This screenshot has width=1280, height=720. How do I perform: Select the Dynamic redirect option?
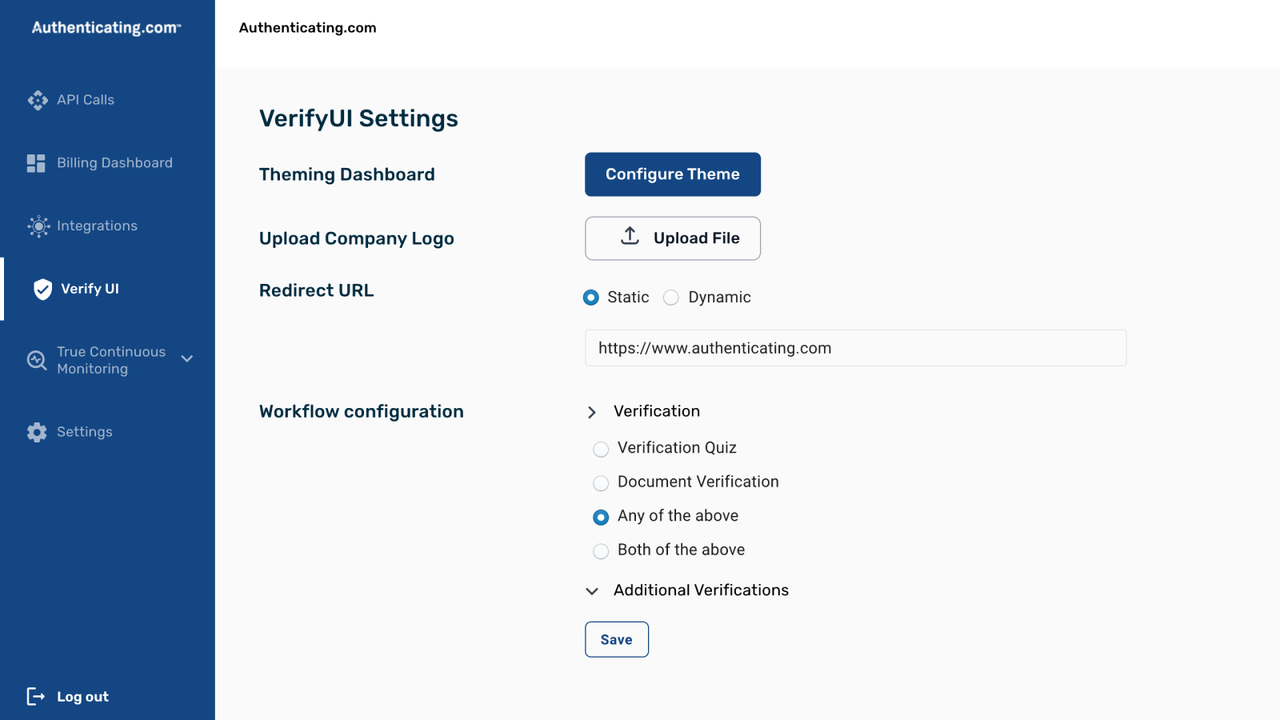coord(671,297)
